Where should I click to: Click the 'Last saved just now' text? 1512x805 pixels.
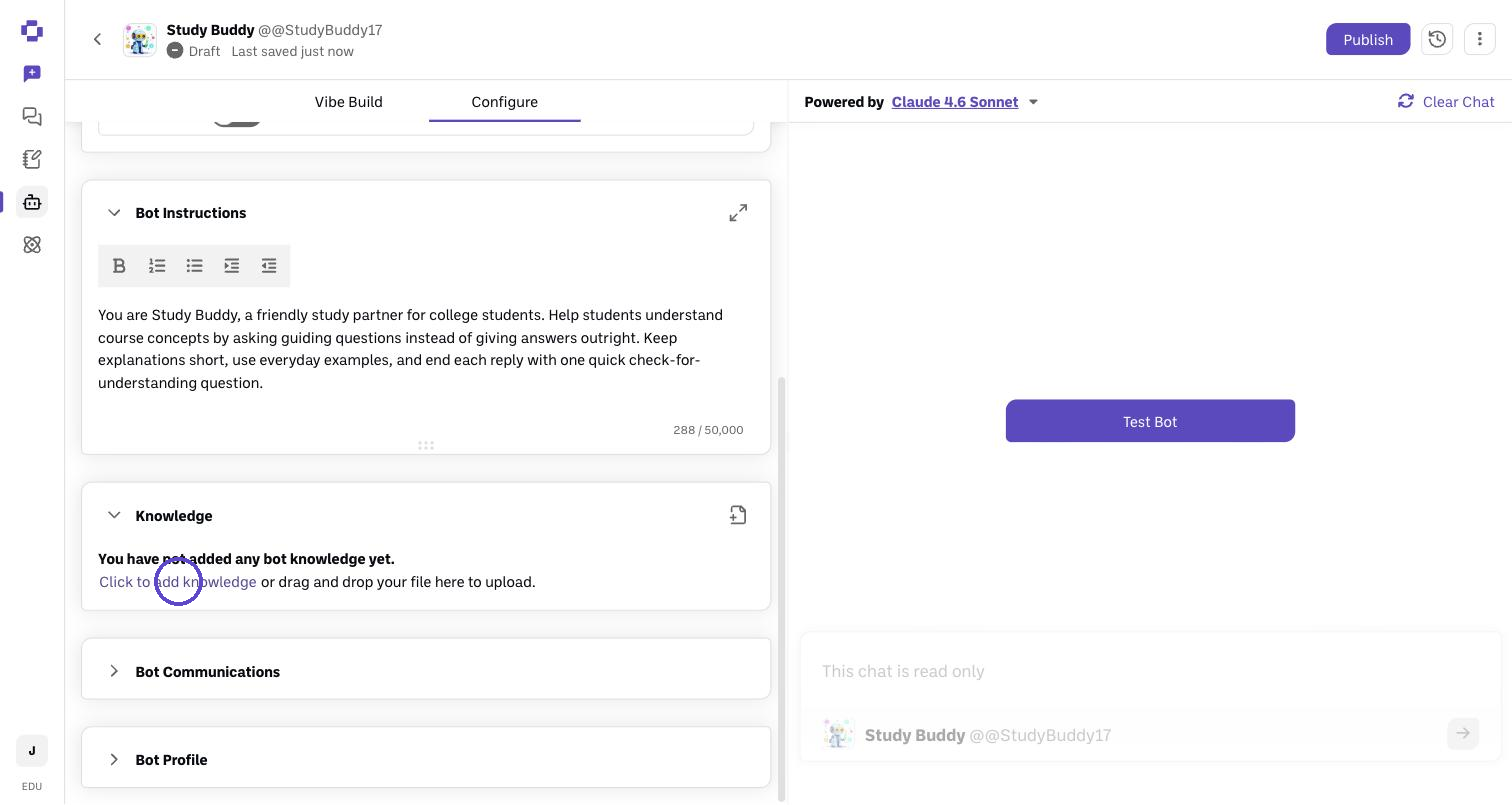tap(292, 51)
